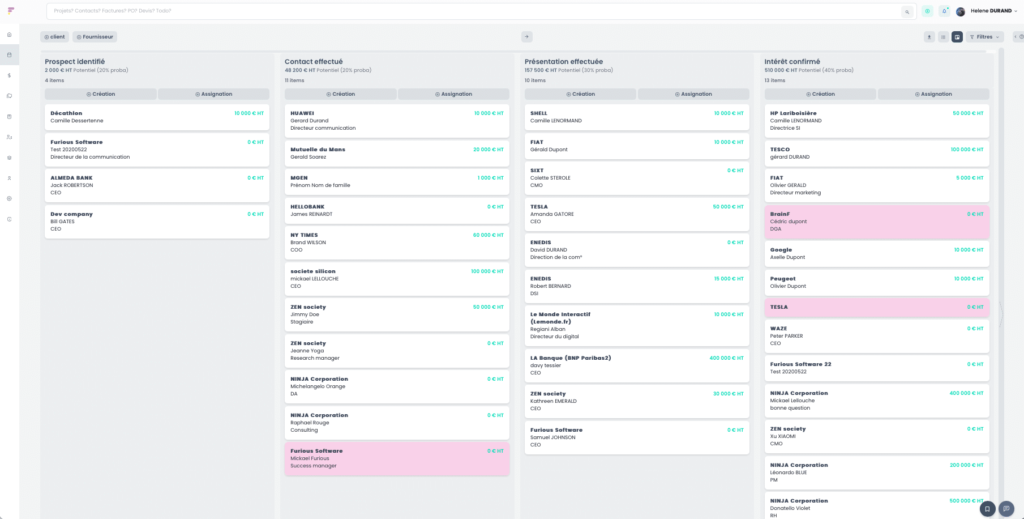Image resolution: width=1024 pixels, height=519 pixels.
Task: Toggle the client filter chip
Action: click(54, 37)
